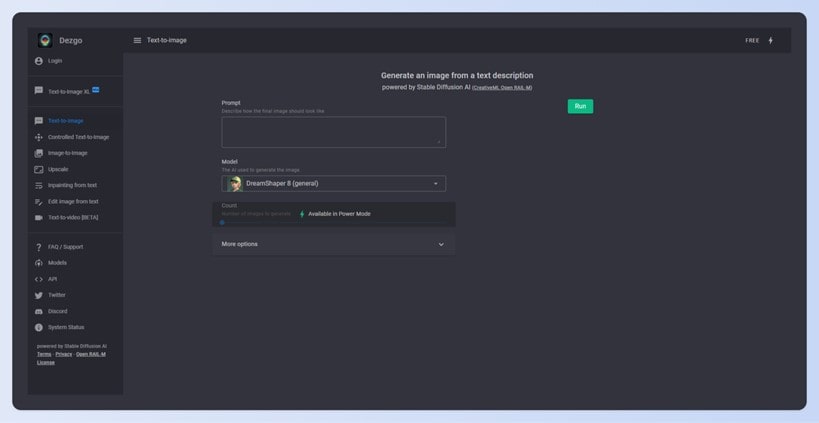Click the FREE label in header

(752, 40)
